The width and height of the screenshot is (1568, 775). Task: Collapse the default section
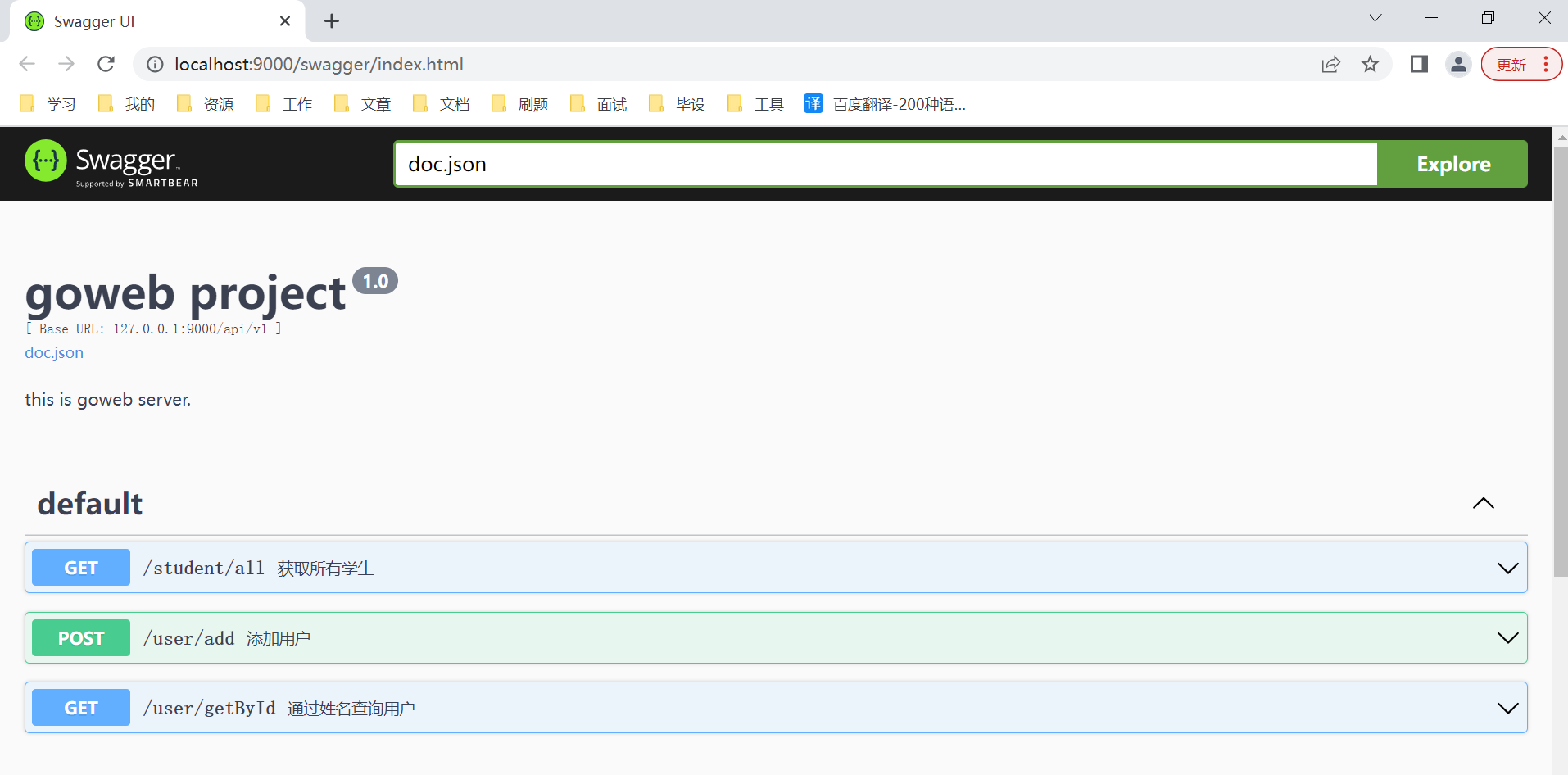(1483, 503)
